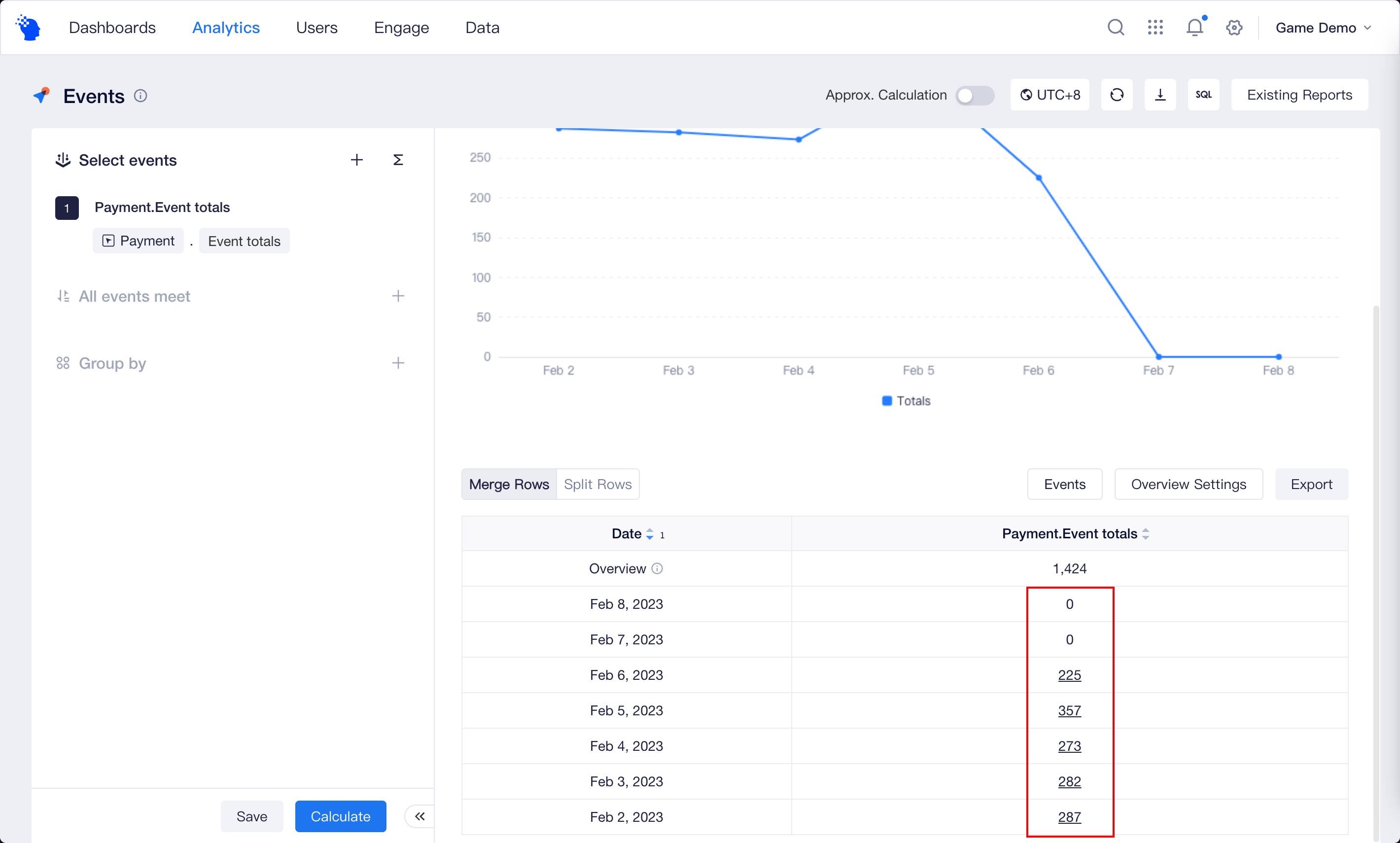Image resolution: width=1400 pixels, height=843 pixels.
Task: Open the notifications bell
Action: 1195,27
